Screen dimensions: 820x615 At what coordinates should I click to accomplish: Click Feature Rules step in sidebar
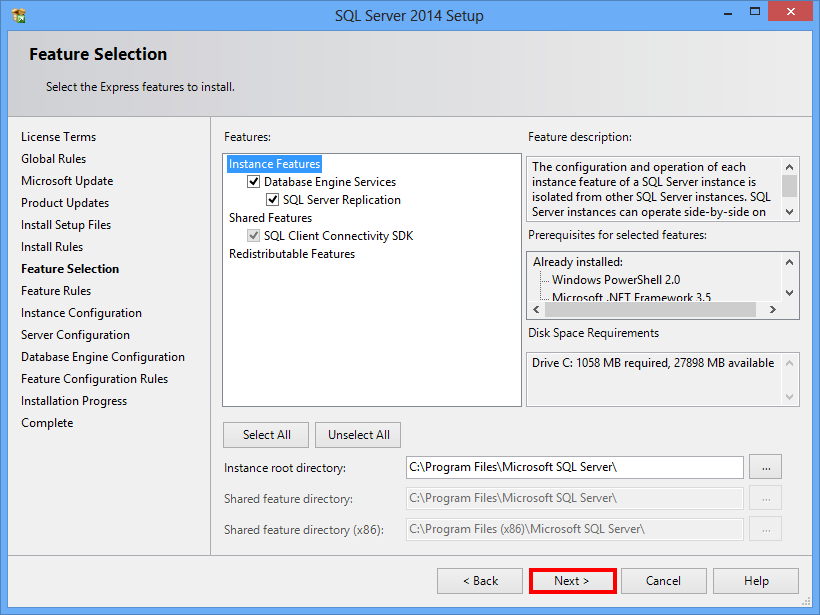pos(56,291)
